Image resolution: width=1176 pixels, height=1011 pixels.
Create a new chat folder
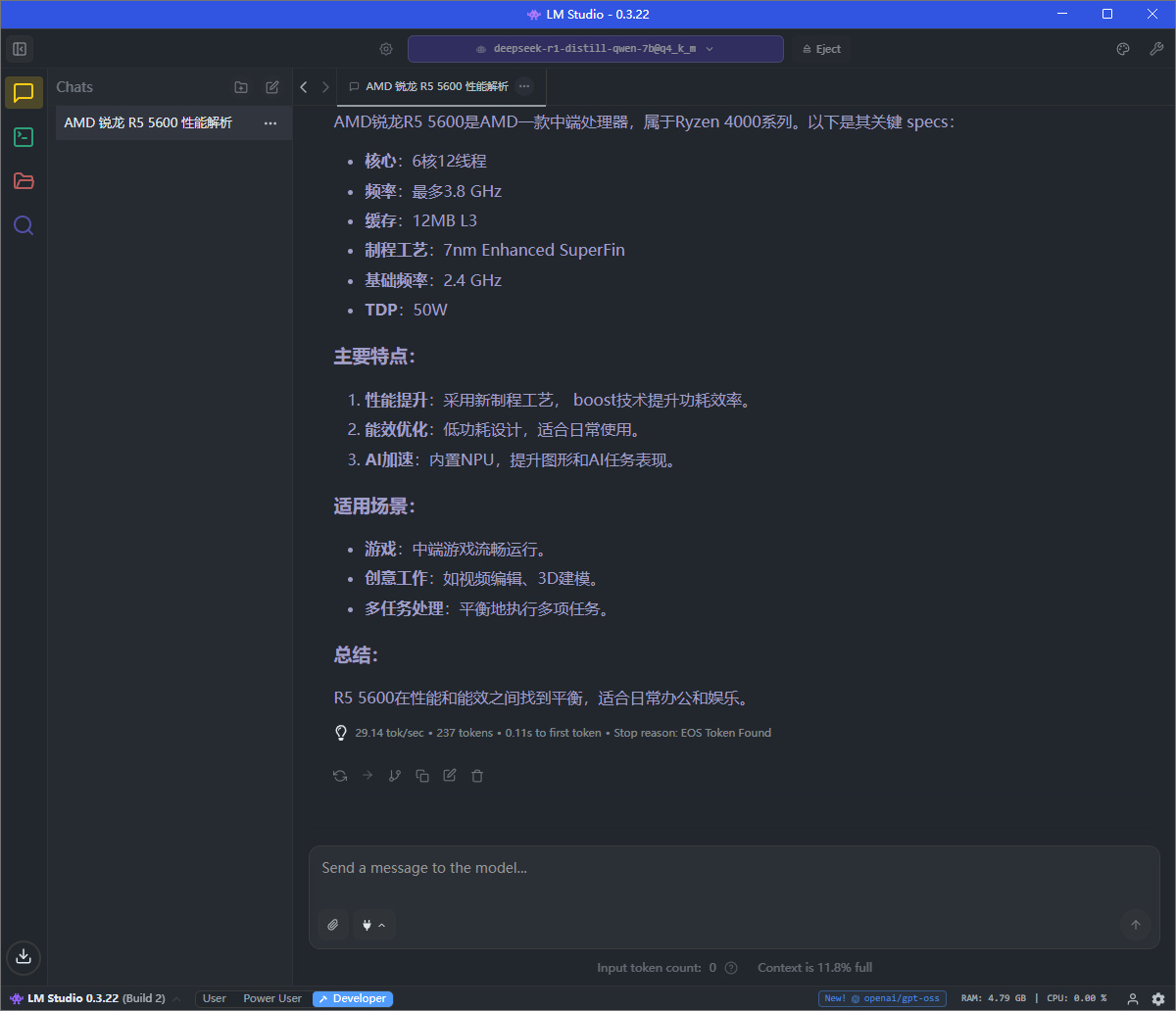[241, 87]
